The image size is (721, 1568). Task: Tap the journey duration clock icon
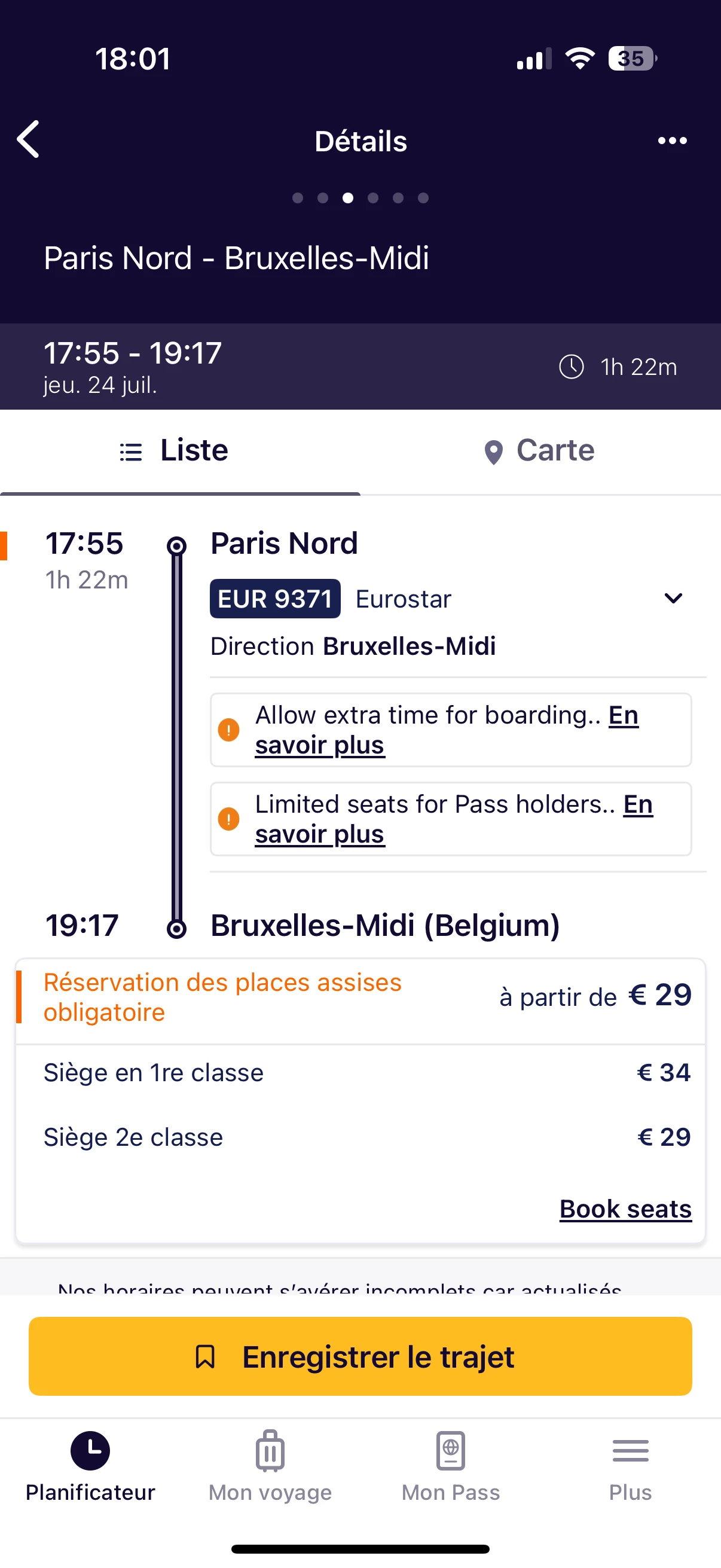[572, 367]
